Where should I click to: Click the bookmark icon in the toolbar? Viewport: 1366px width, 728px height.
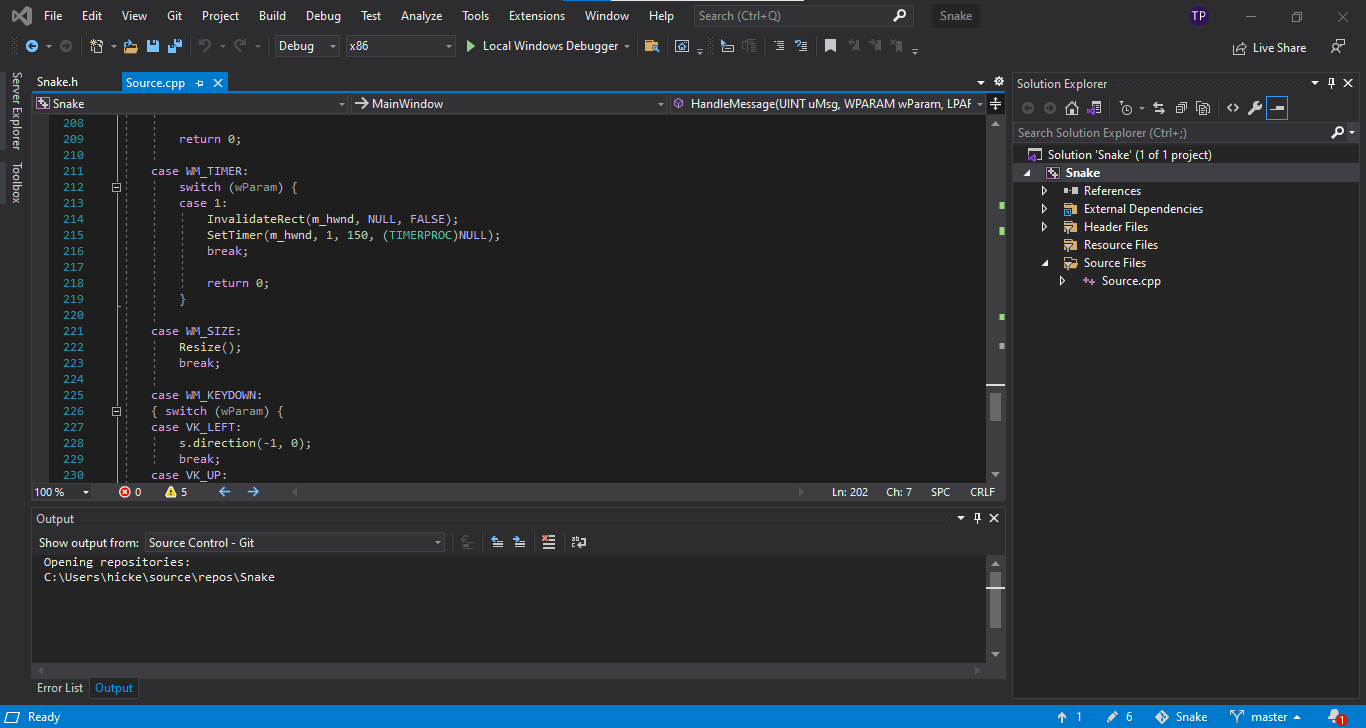830,46
